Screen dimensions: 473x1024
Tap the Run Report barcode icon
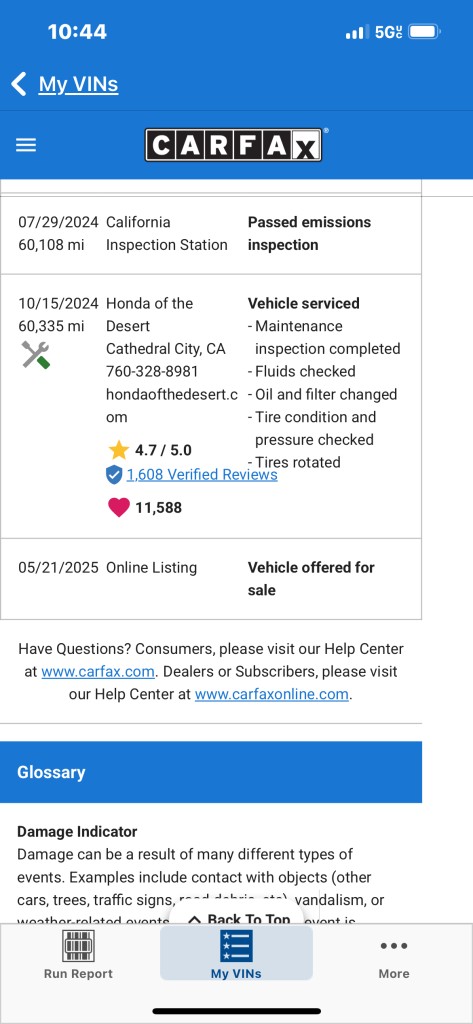pos(78,946)
